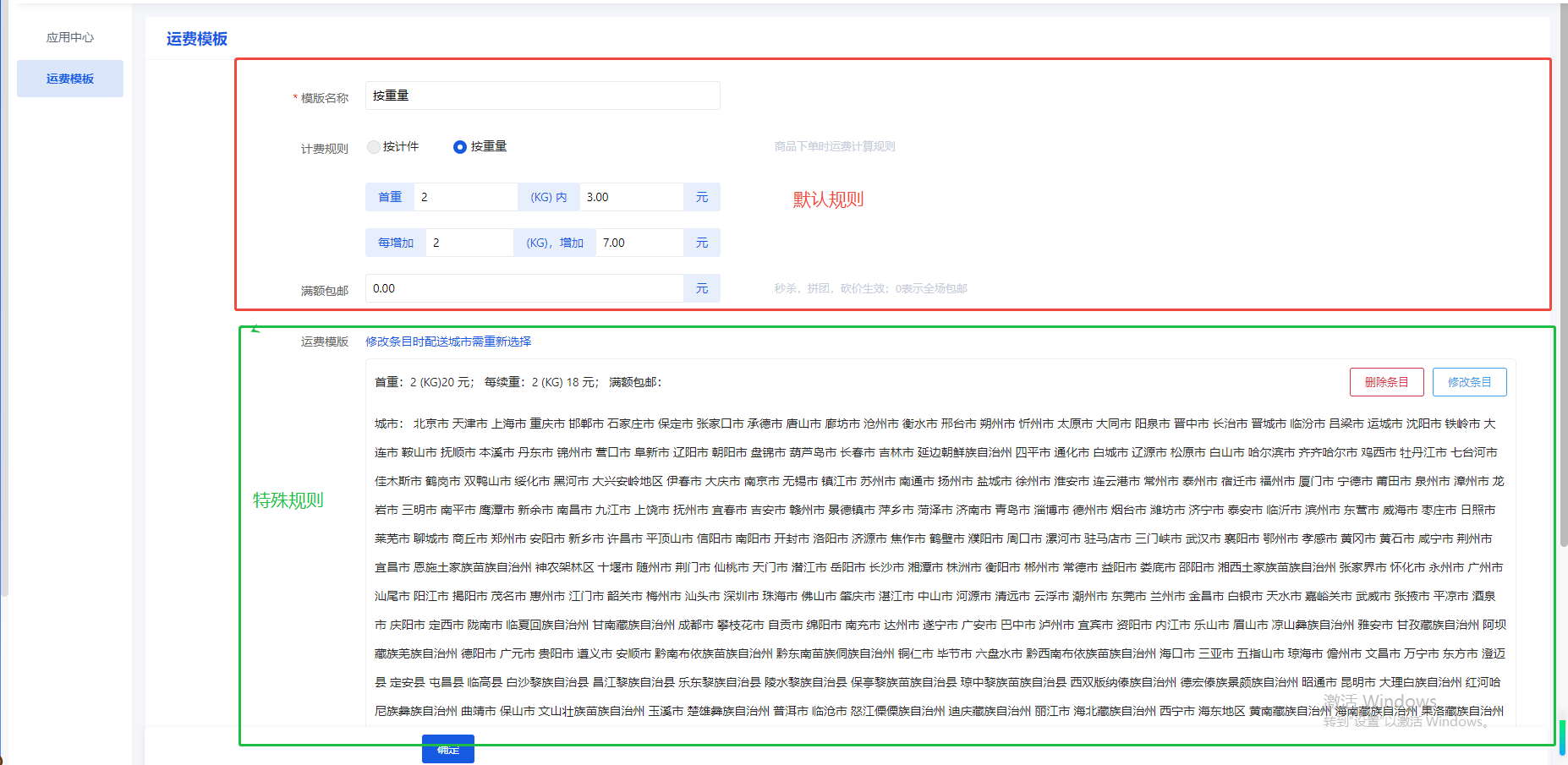
Task: Click the 运费模板 page title heading
Action: (x=196, y=39)
